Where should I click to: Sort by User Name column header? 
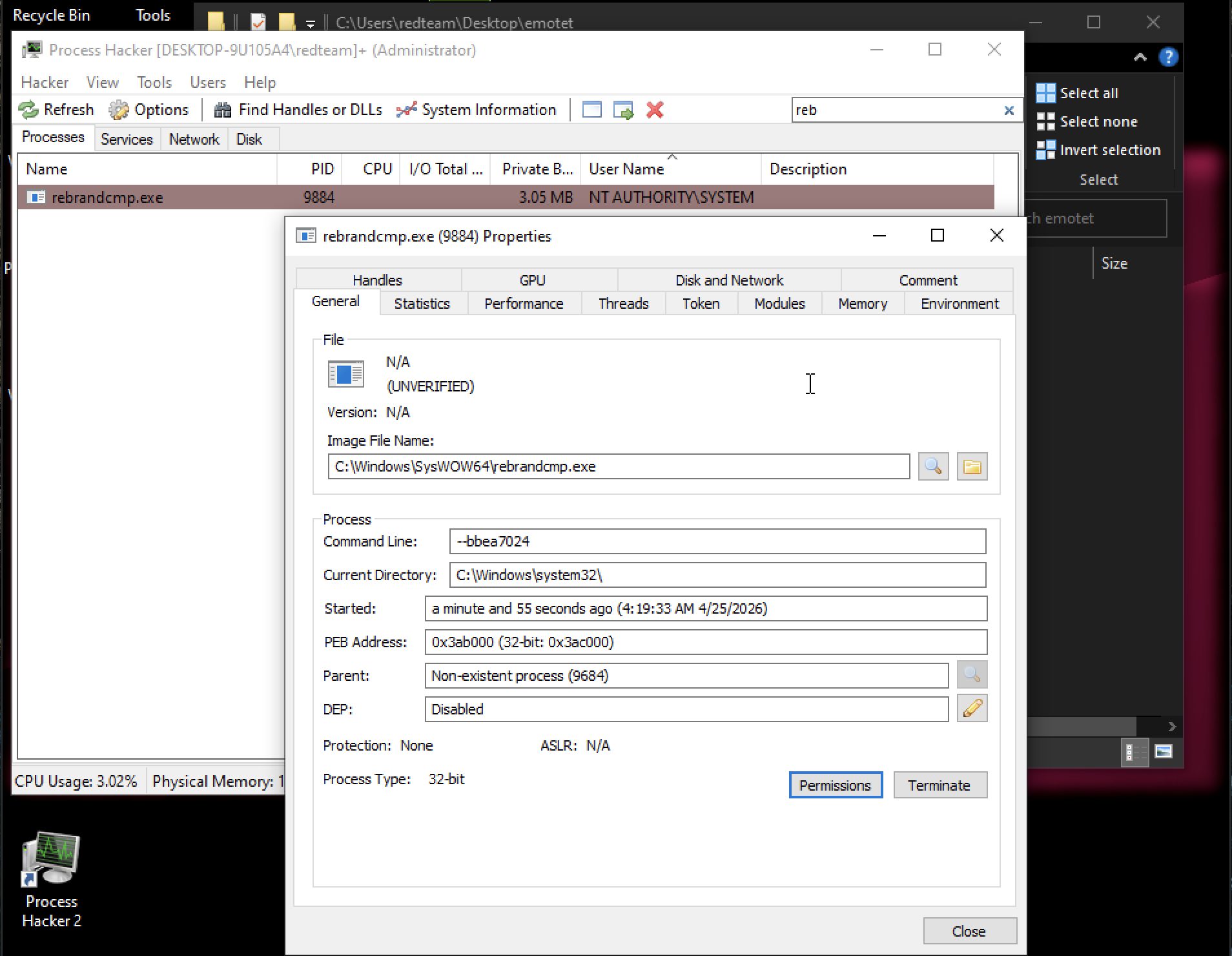point(671,169)
